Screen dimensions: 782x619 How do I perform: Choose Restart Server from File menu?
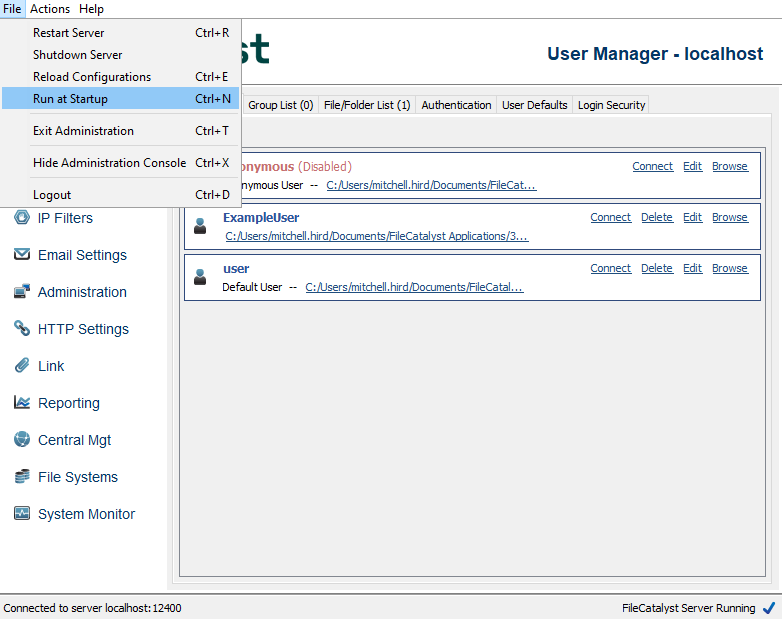(x=121, y=33)
